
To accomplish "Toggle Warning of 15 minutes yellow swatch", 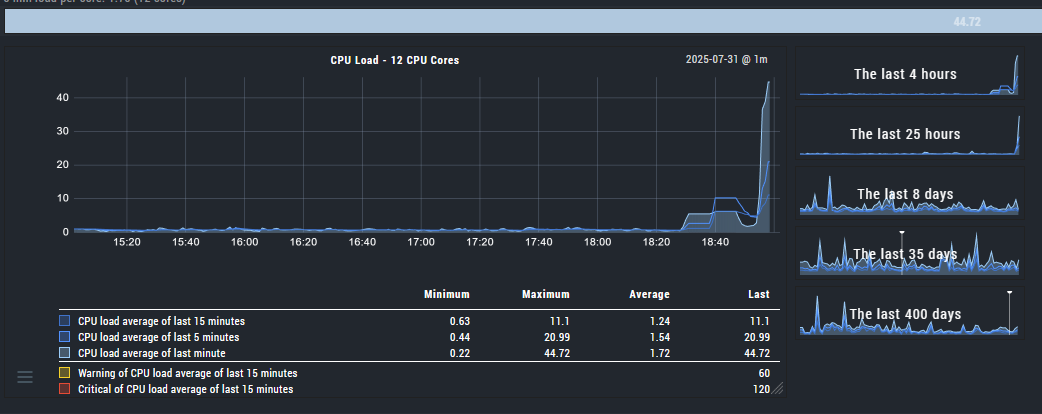I will click(x=64, y=373).
